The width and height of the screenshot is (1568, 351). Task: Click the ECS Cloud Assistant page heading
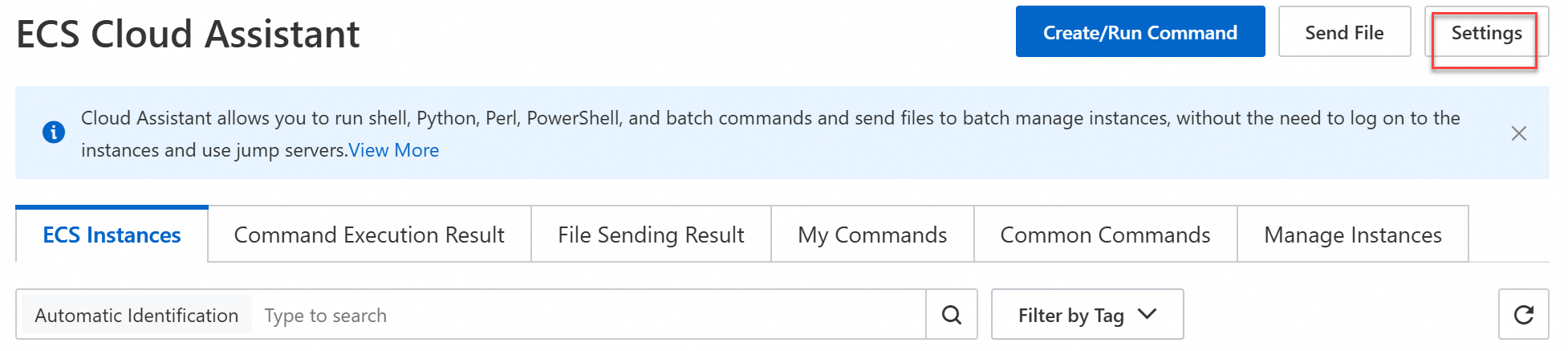point(188,34)
